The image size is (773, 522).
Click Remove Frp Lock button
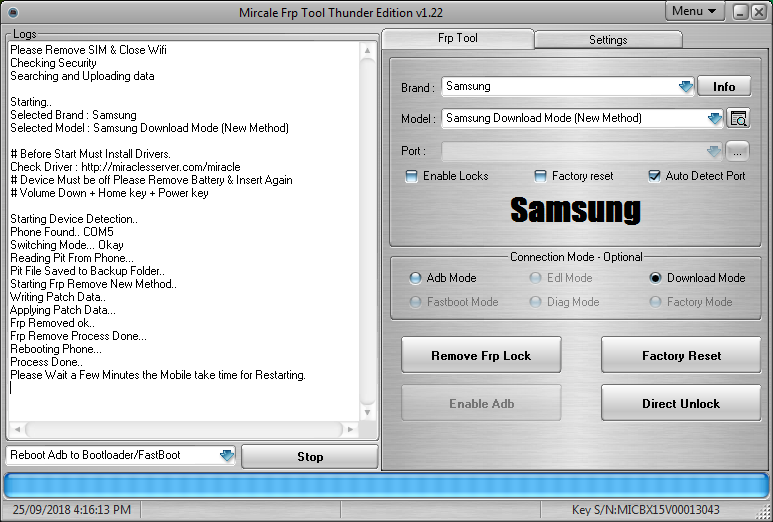point(481,355)
